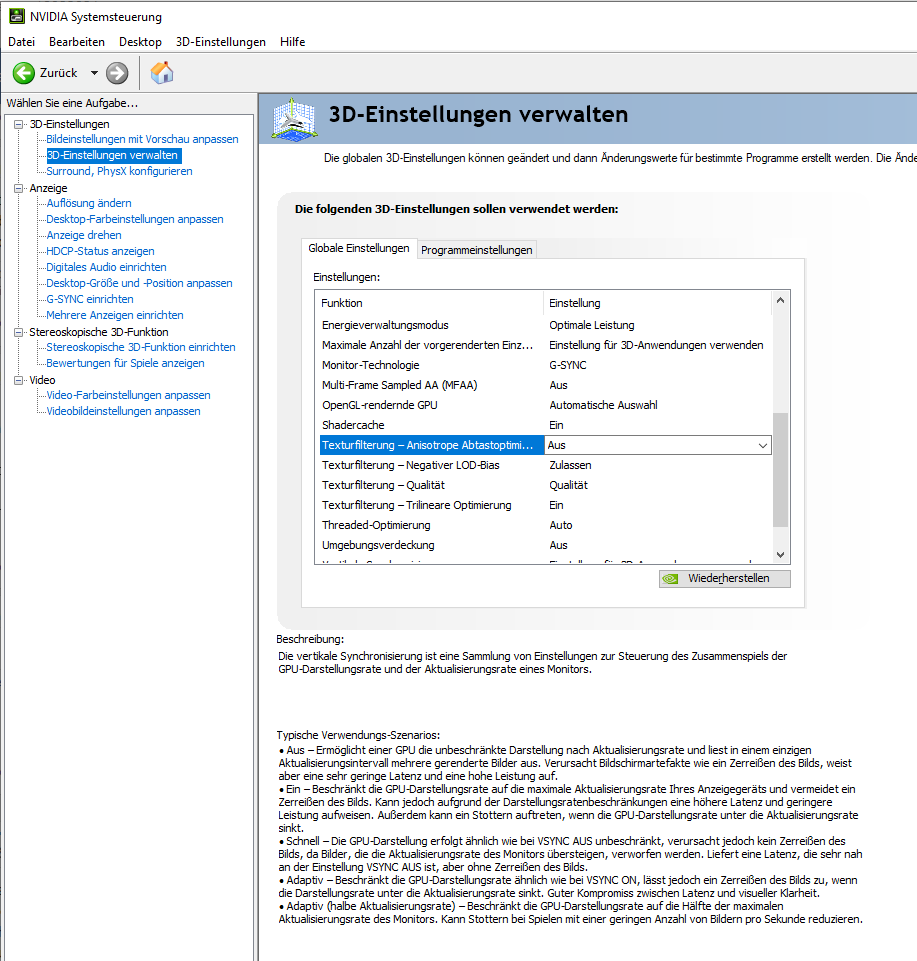Open Bewertungen für Spiele anzeigen

point(126,363)
